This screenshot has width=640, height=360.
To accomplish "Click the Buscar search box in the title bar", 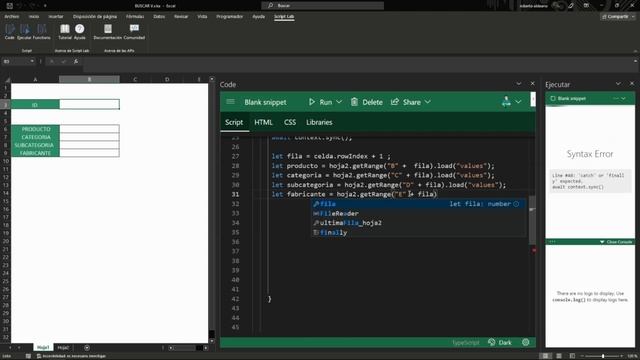I will click(322, 5).
